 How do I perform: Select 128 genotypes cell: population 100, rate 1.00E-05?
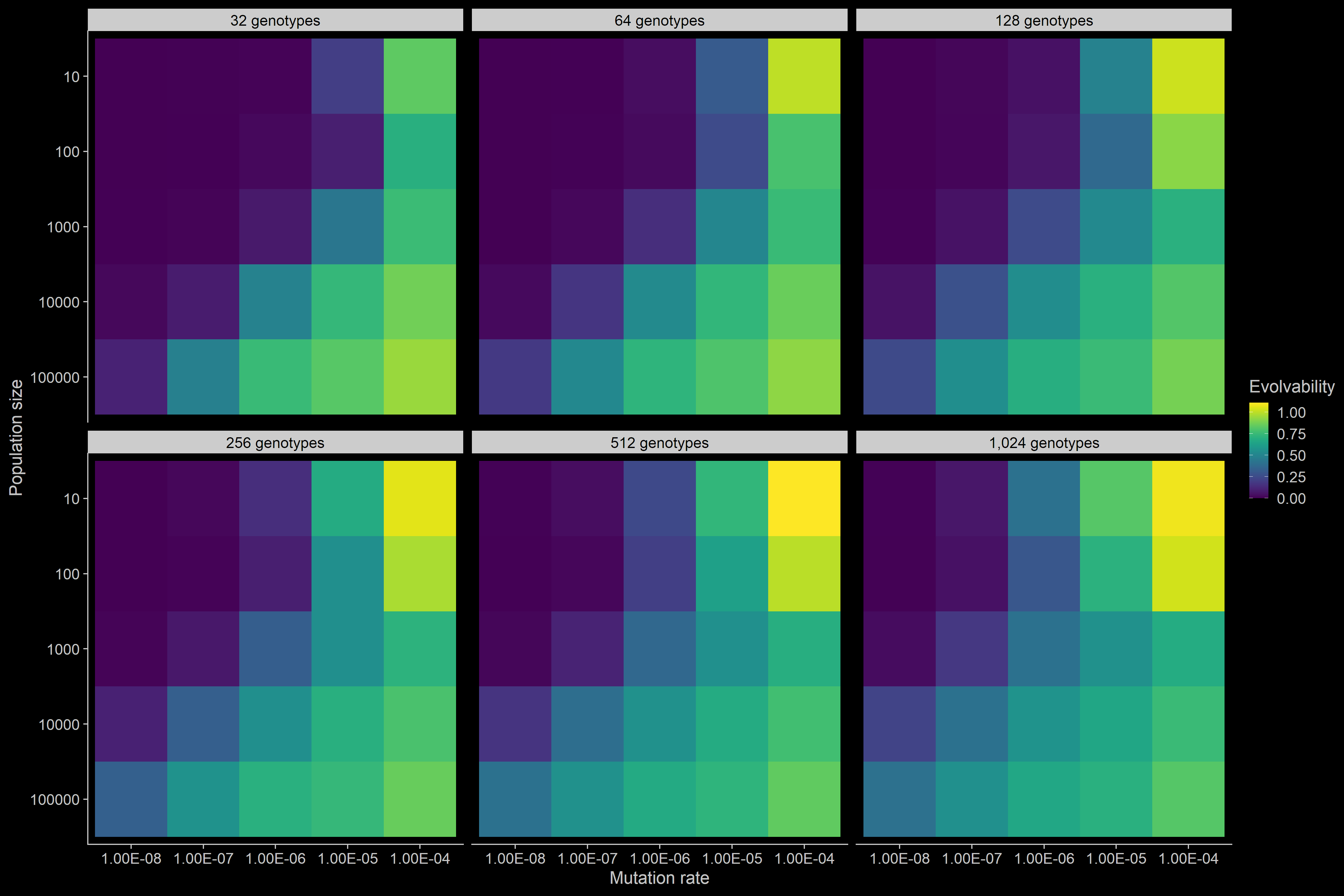coord(1116,151)
